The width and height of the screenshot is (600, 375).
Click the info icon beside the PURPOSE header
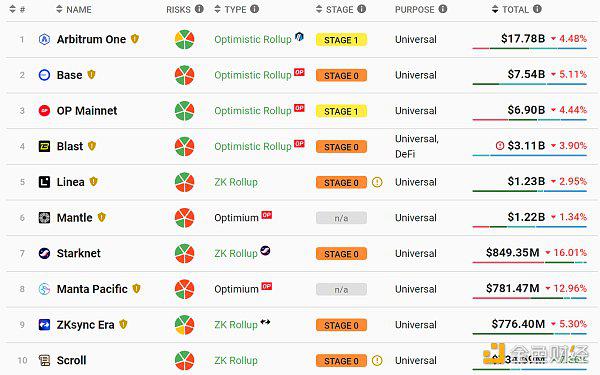click(443, 9)
